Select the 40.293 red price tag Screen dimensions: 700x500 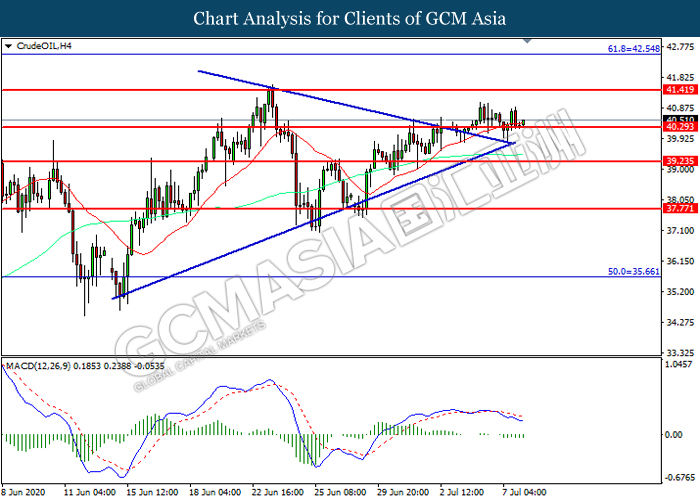[x=680, y=127]
